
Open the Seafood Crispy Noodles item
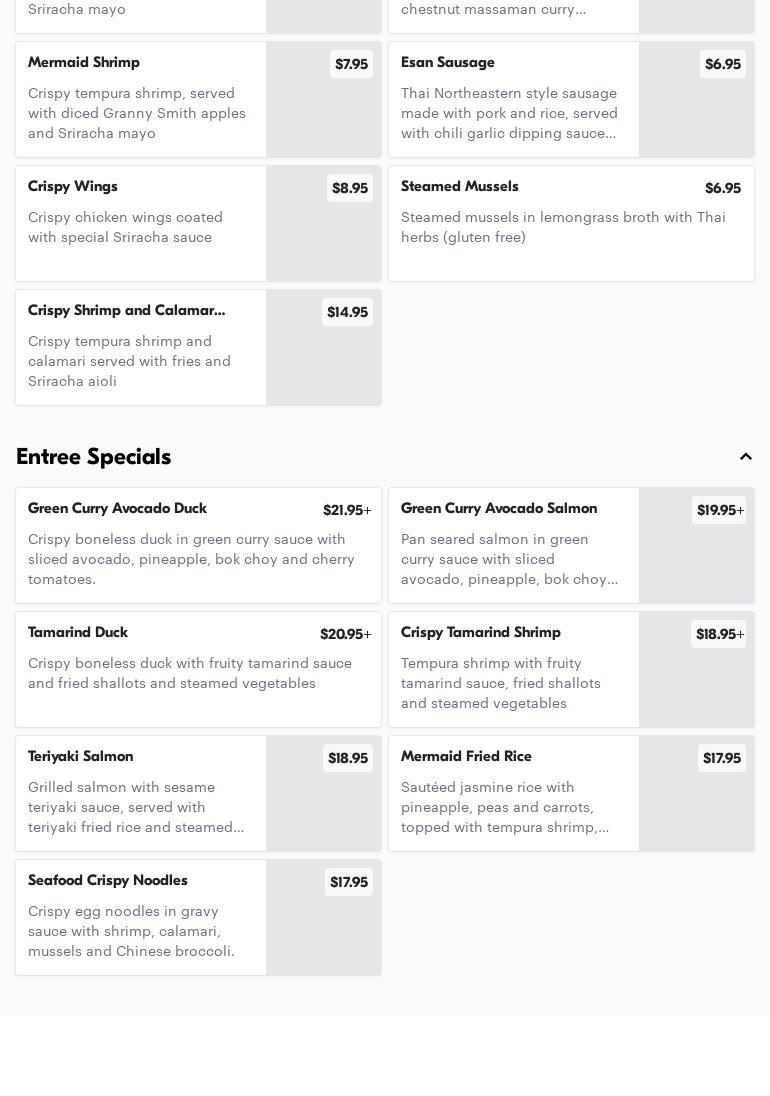pyautogui.click(x=140, y=918)
